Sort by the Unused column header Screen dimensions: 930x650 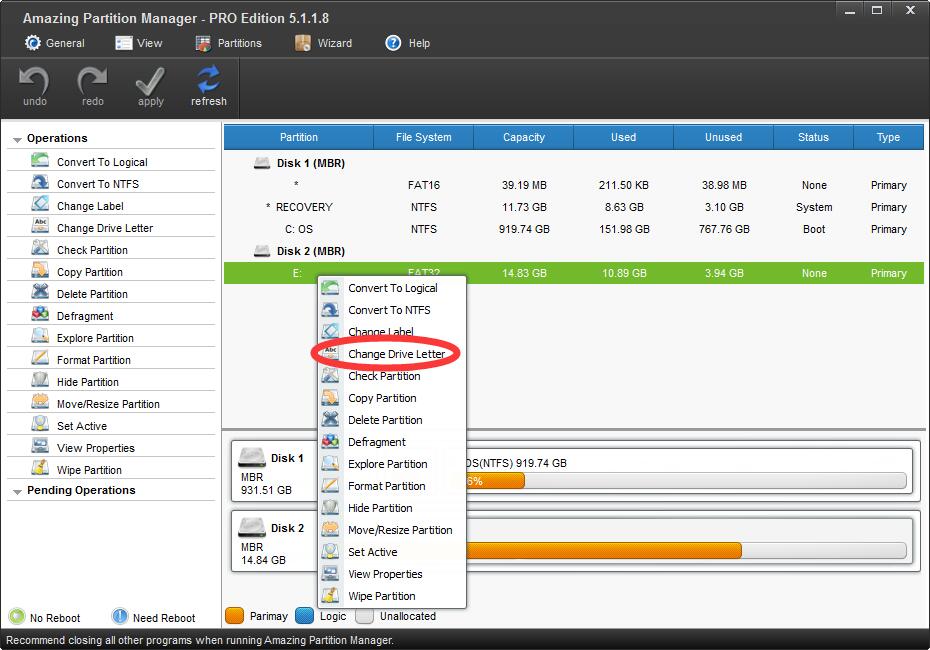point(723,137)
